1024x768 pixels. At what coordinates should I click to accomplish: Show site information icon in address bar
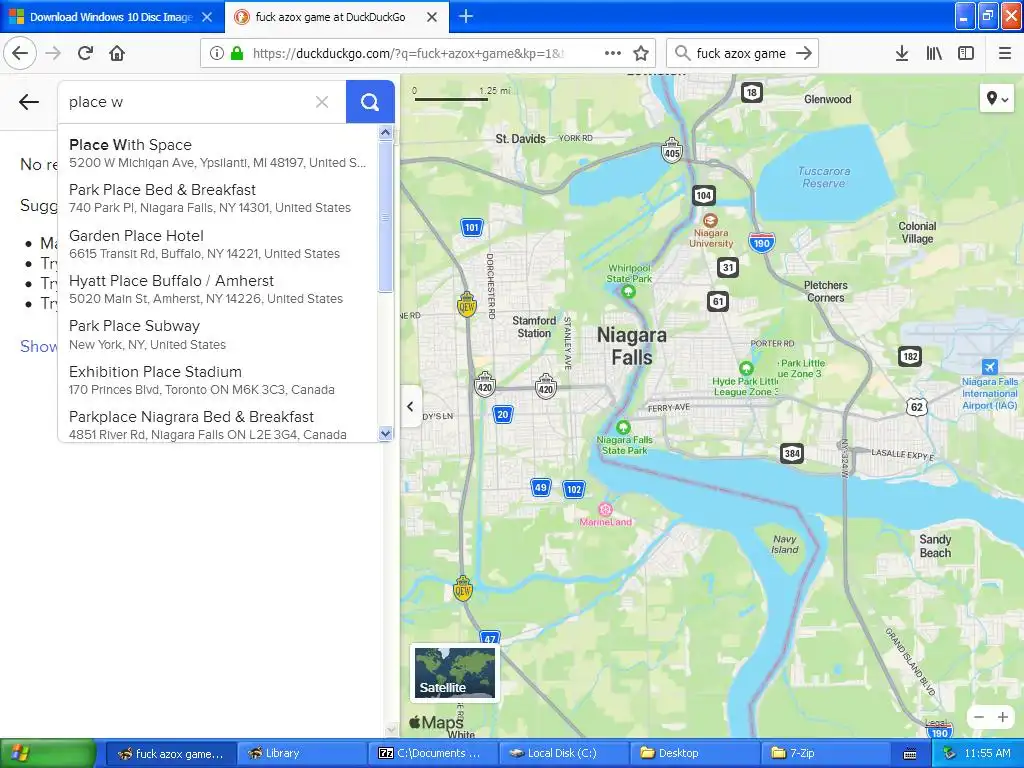click(216, 53)
